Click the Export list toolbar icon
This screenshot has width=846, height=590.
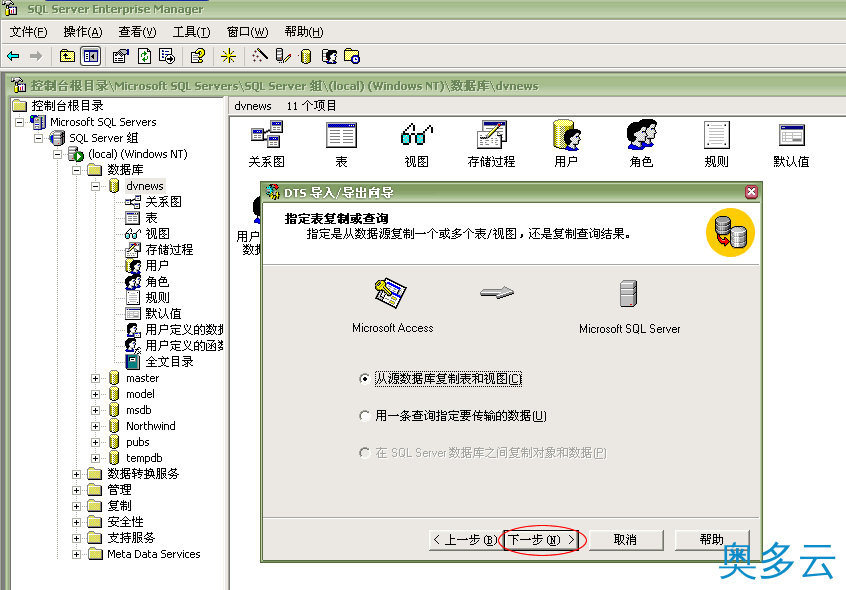click(x=167, y=56)
